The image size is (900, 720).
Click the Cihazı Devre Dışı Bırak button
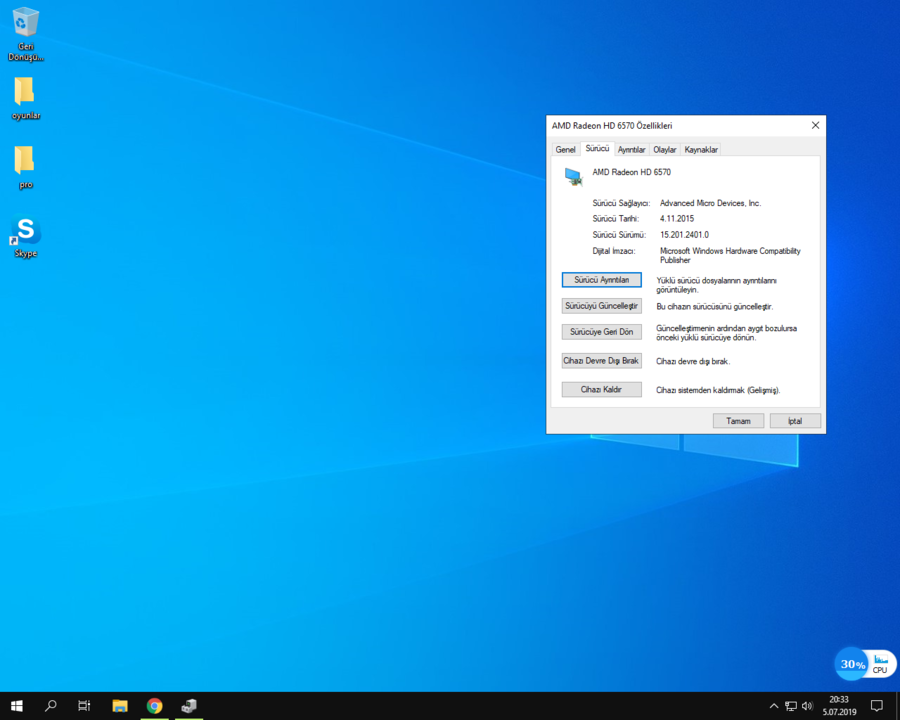click(601, 360)
